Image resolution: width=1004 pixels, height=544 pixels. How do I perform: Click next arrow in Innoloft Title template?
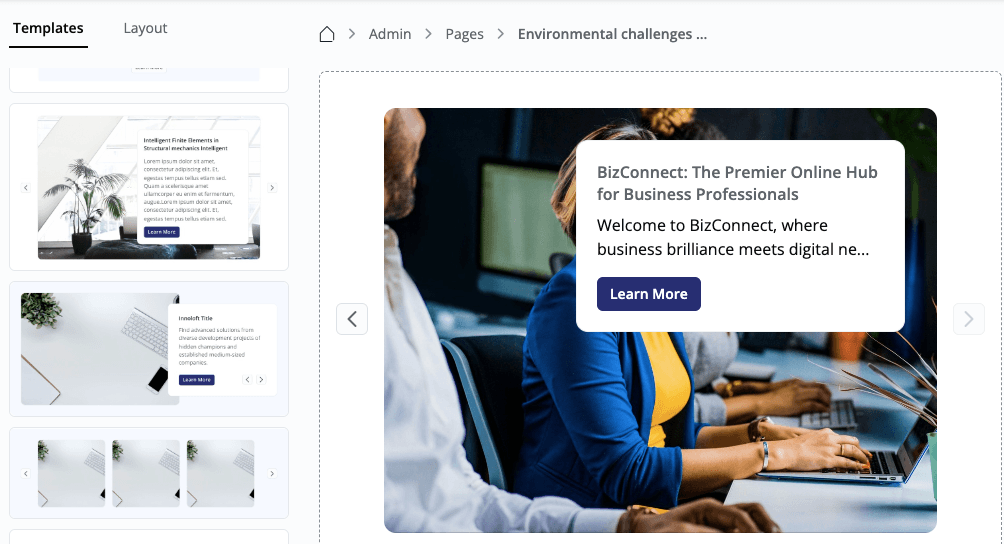(261, 380)
